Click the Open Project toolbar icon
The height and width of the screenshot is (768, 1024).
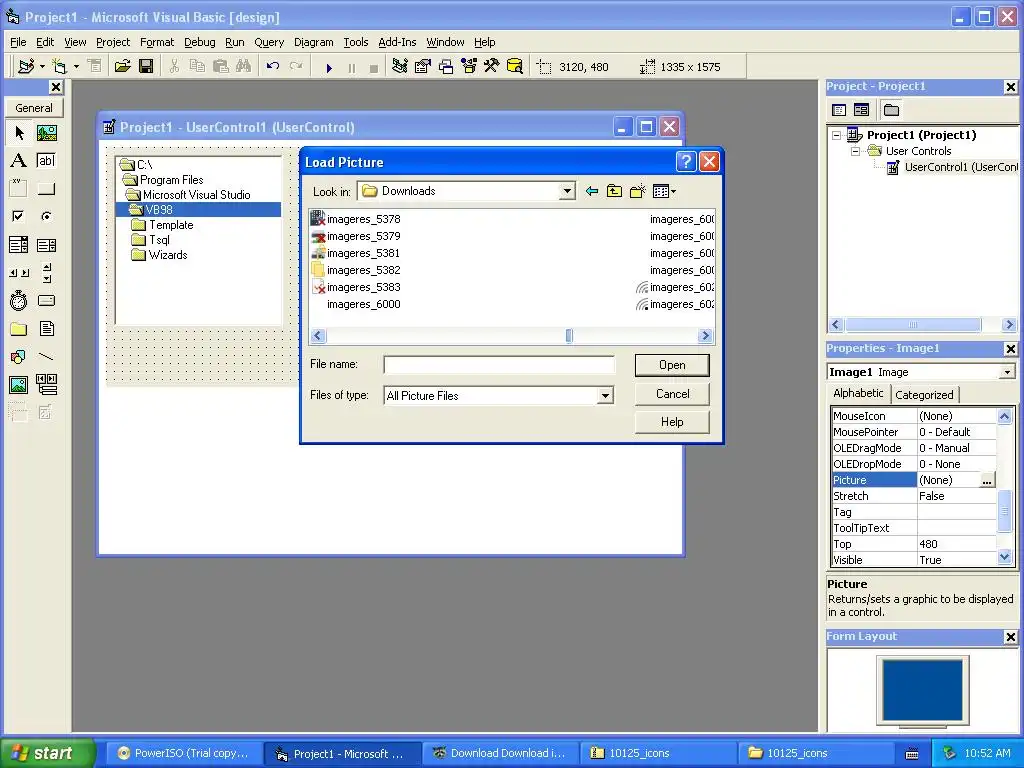point(122,67)
